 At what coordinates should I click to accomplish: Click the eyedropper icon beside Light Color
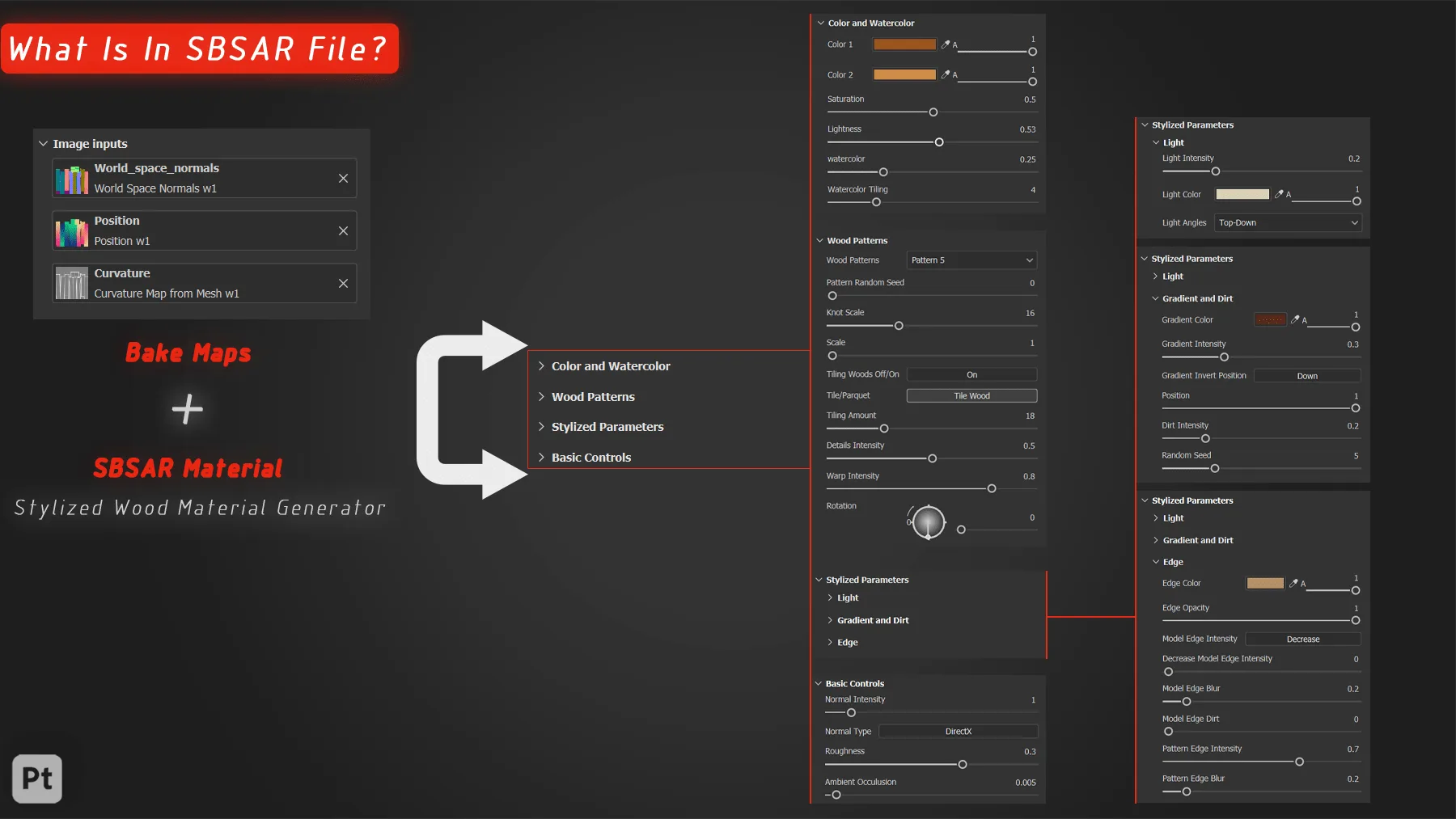click(x=1279, y=194)
